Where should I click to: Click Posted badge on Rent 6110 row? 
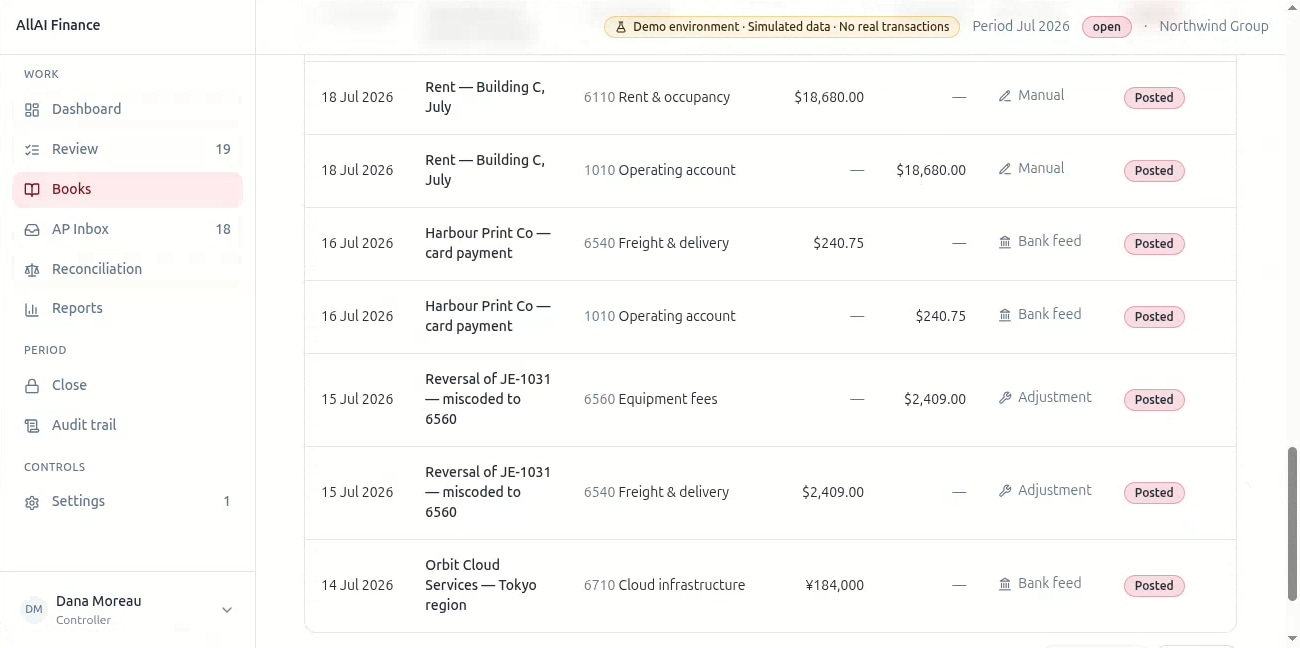point(1154,98)
